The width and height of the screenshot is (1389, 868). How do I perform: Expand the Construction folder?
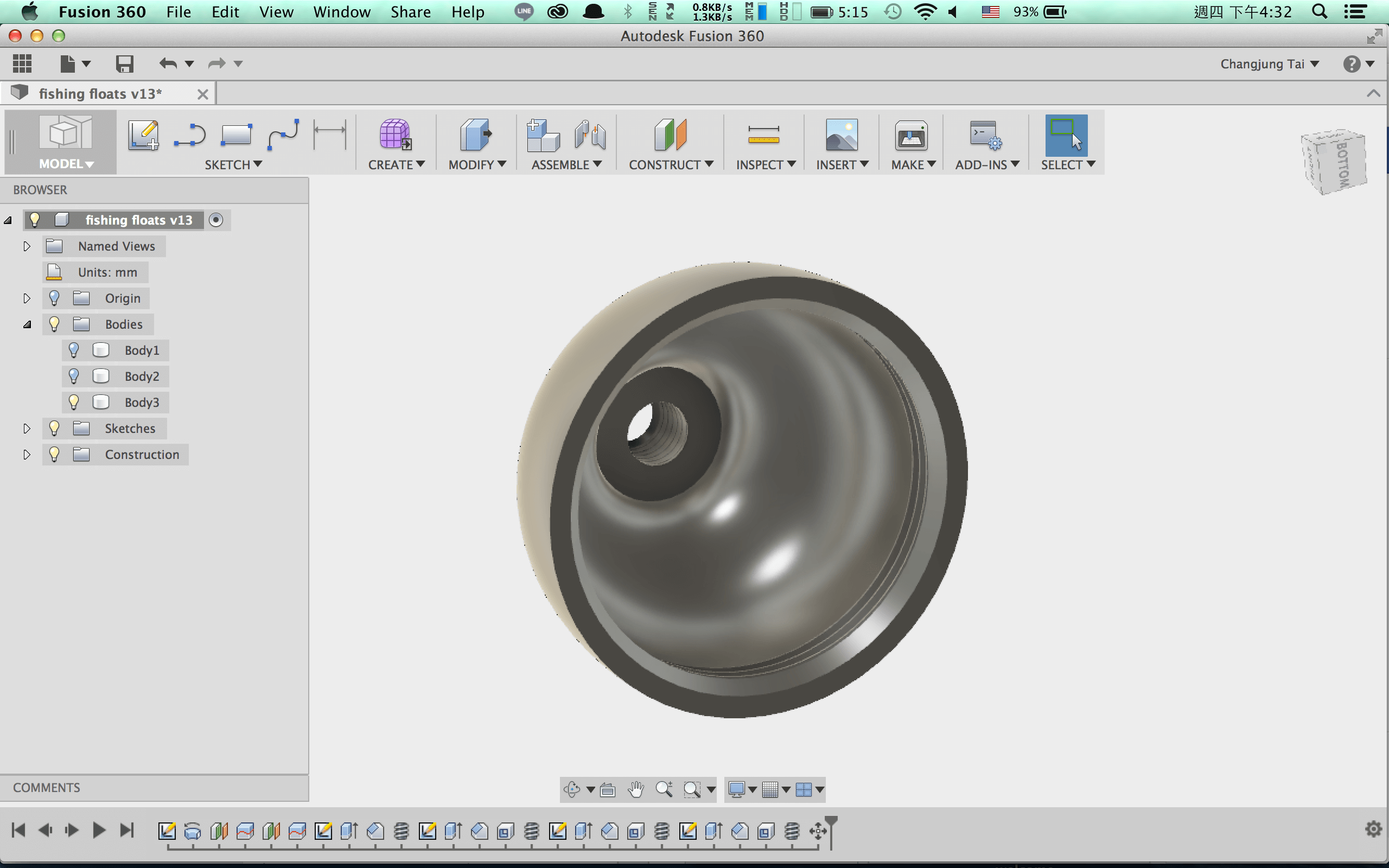pyautogui.click(x=27, y=454)
